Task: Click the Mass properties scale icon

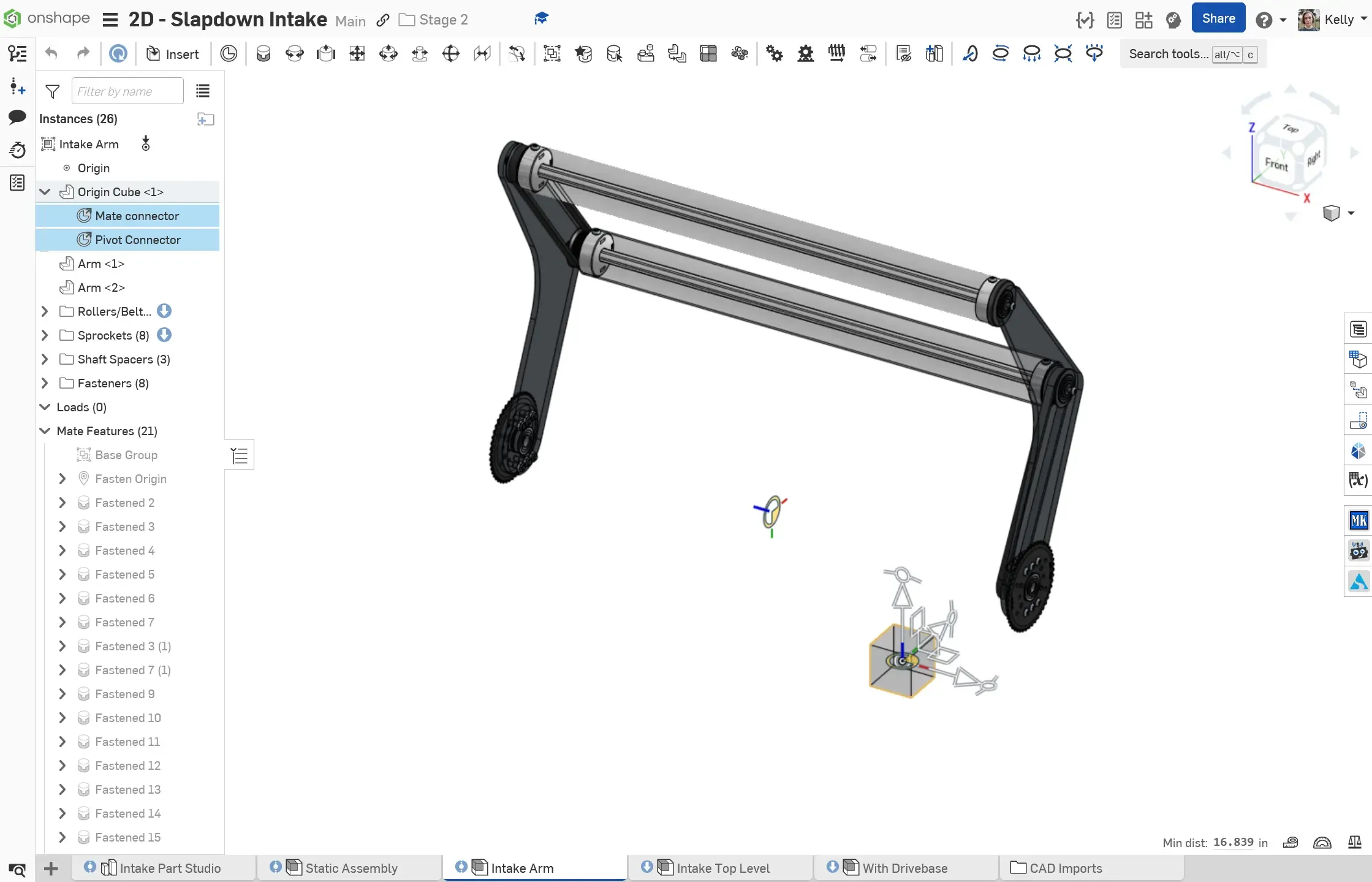Action: point(1354,843)
